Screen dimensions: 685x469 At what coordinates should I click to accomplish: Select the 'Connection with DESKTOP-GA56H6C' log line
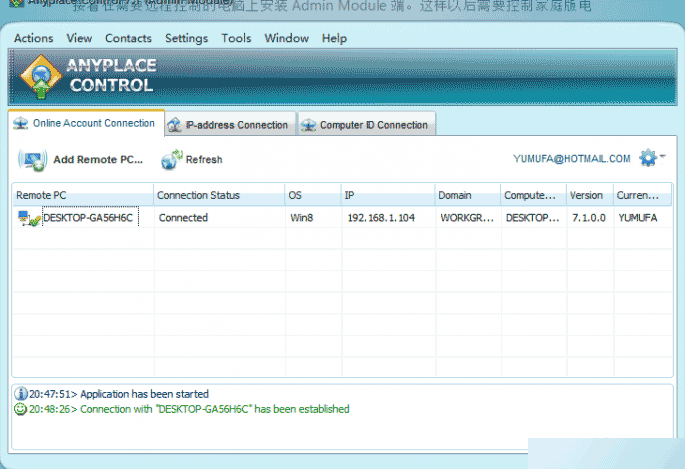(189, 409)
